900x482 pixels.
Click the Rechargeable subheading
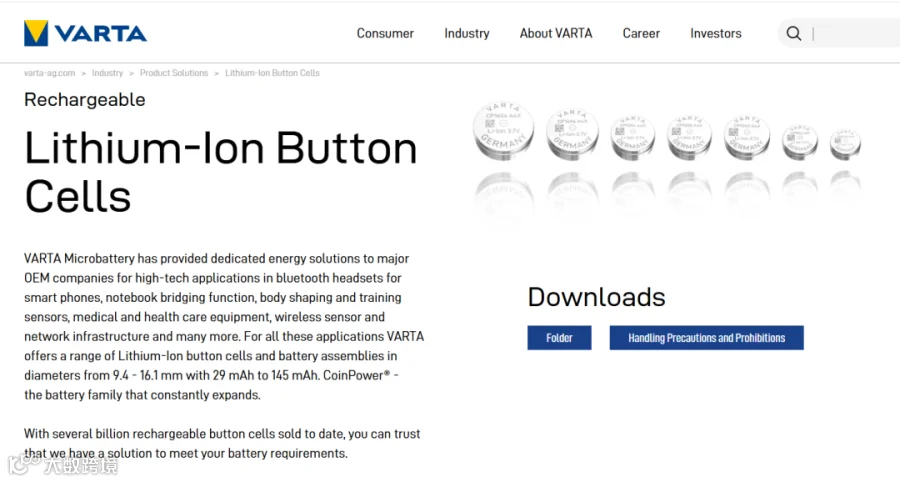84,100
